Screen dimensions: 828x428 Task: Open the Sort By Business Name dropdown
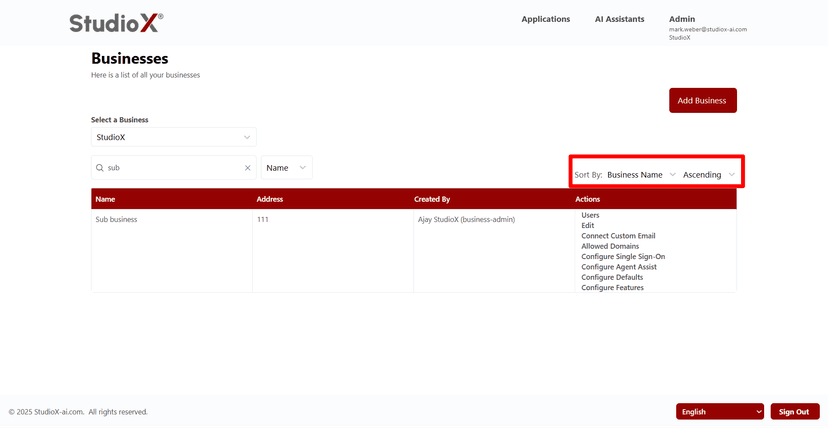click(641, 175)
